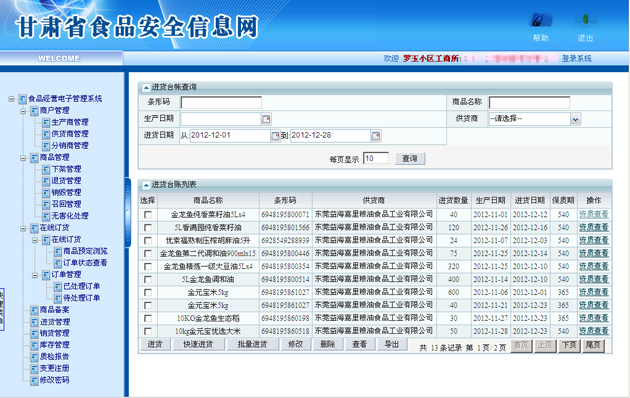
Task: Click the 商品预定浏览 tree icon
Action: coord(58,251)
